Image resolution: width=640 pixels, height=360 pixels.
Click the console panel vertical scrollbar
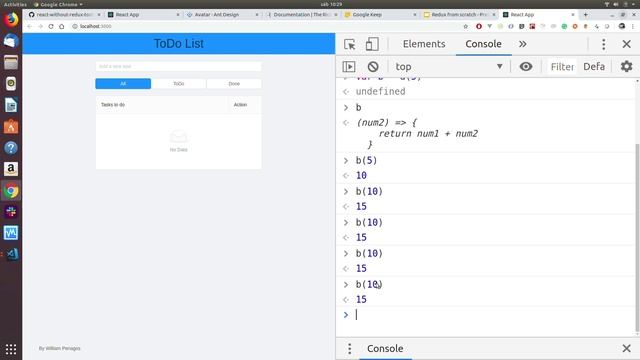(637, 239)
